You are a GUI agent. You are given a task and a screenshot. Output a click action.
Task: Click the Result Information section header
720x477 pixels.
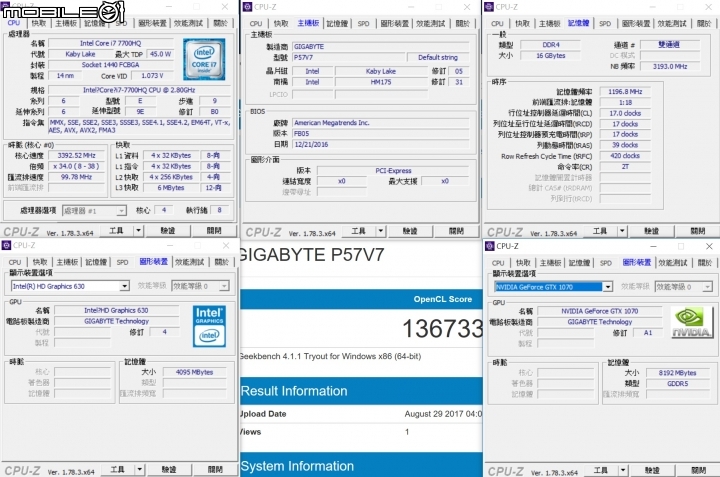[361, 391]
